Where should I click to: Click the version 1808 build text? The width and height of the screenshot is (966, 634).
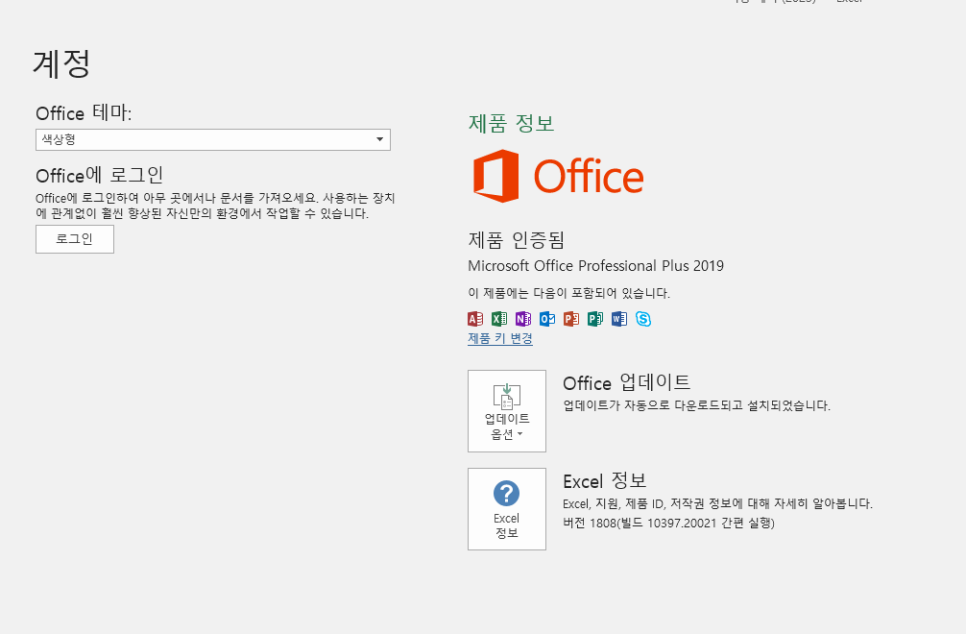(x=668, y=523)
